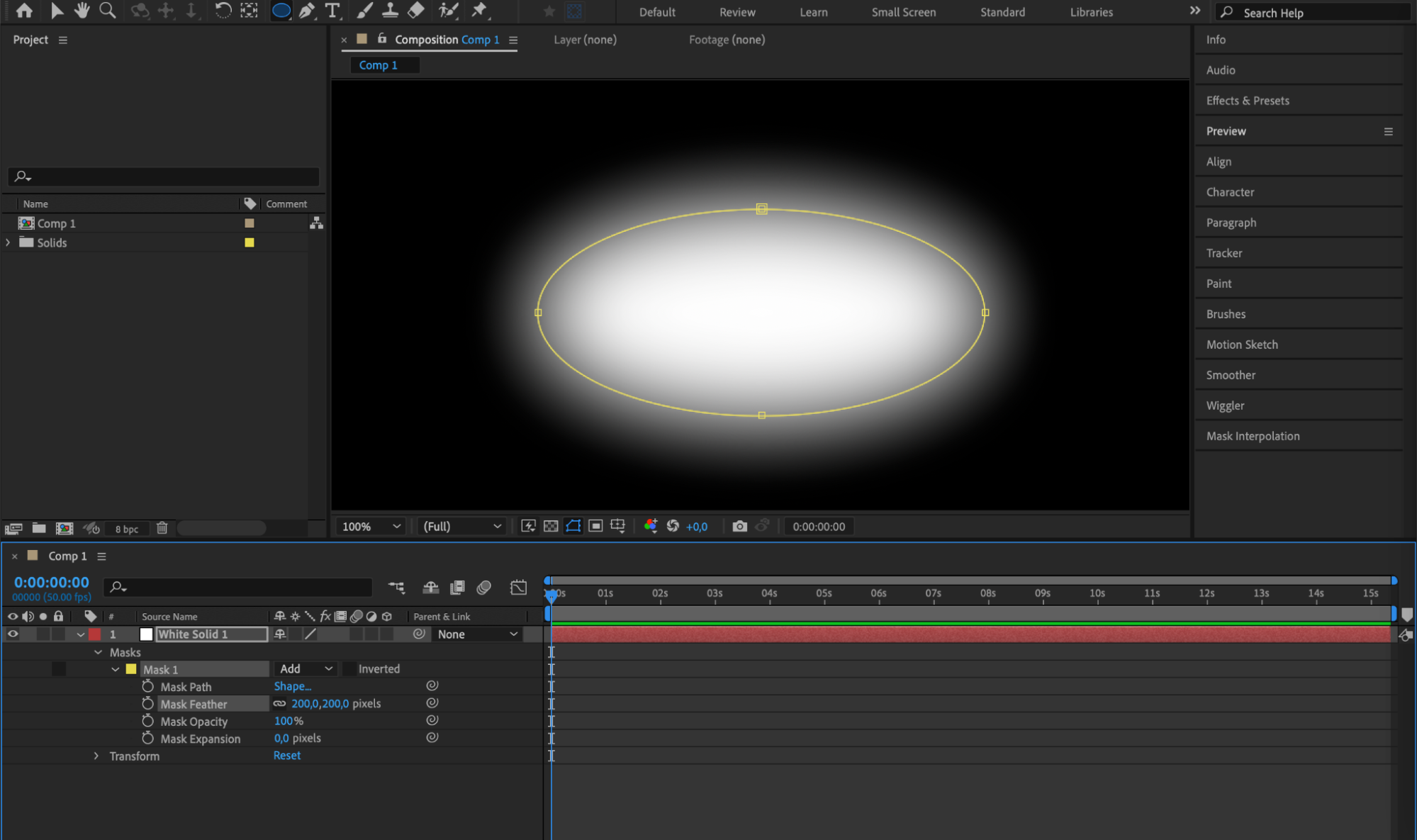This screenshot has width=1417, height=840.
Task: Open the 100% magnification dropdown
Action: (x=371, y=526)
